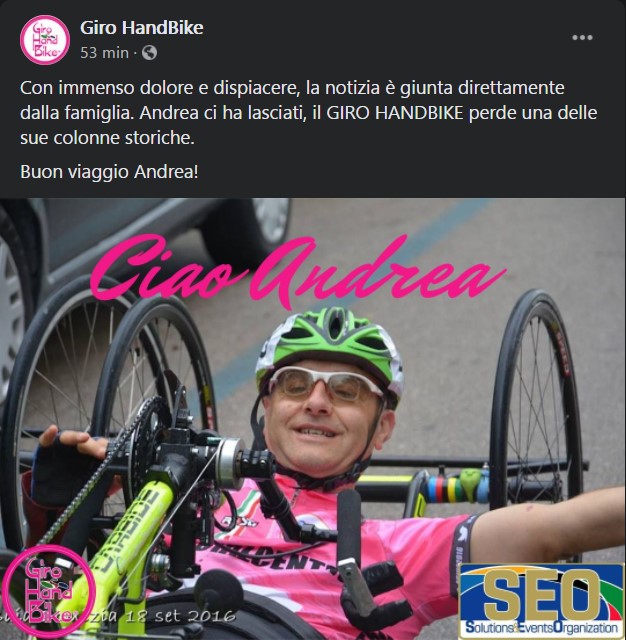Screen dimensions: 626x640
Task: Click the gloved hand on the crank
Action: tap(67, 463)
